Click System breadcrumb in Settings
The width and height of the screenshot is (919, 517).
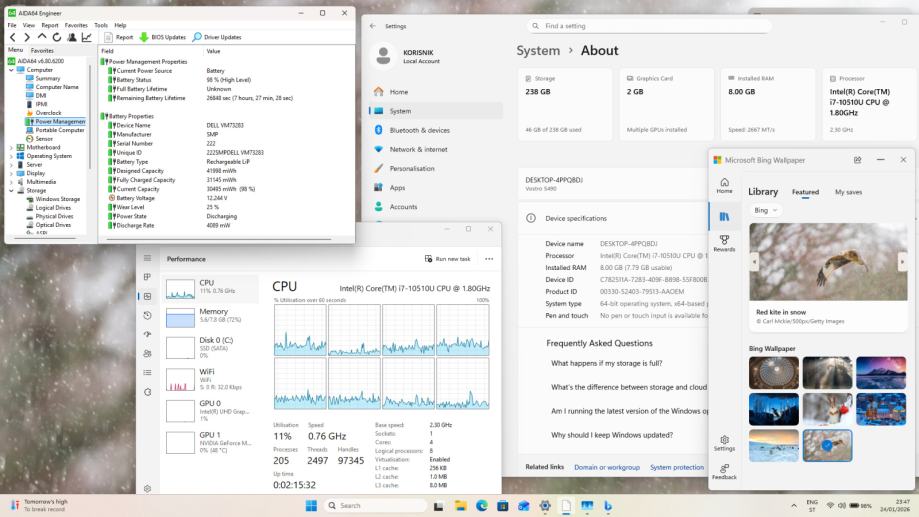(x=538, y=50)
